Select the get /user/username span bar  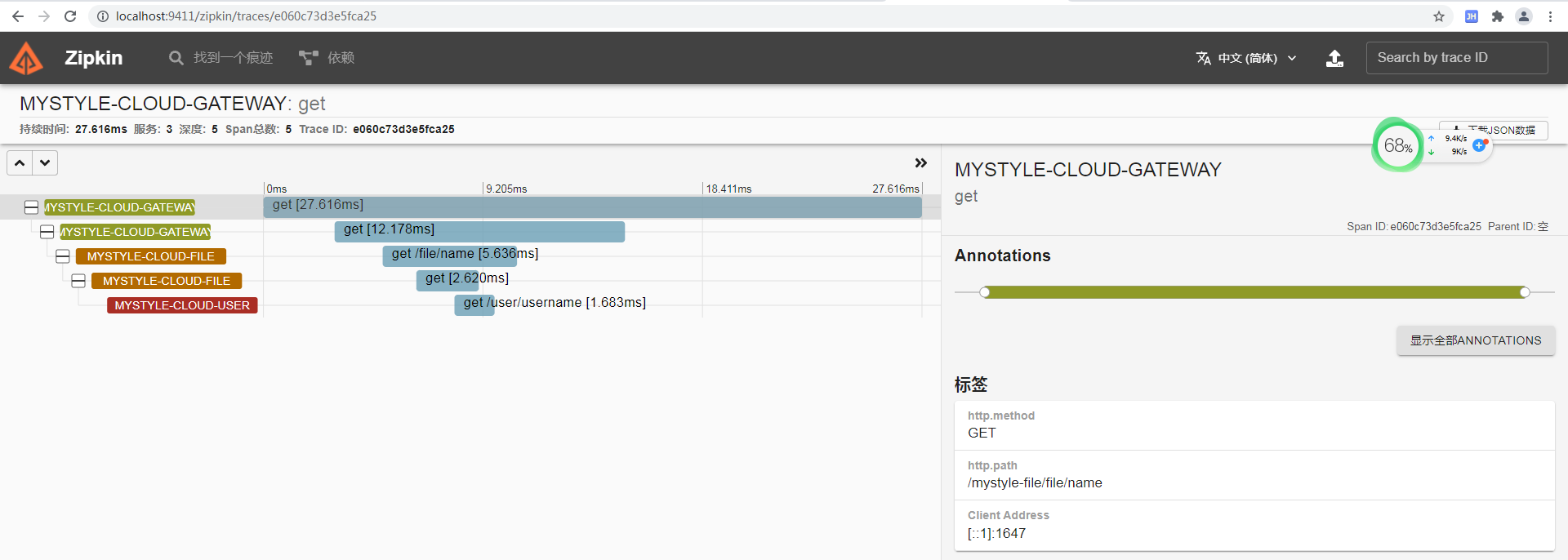pyautogui.click(x=474, y=304)
